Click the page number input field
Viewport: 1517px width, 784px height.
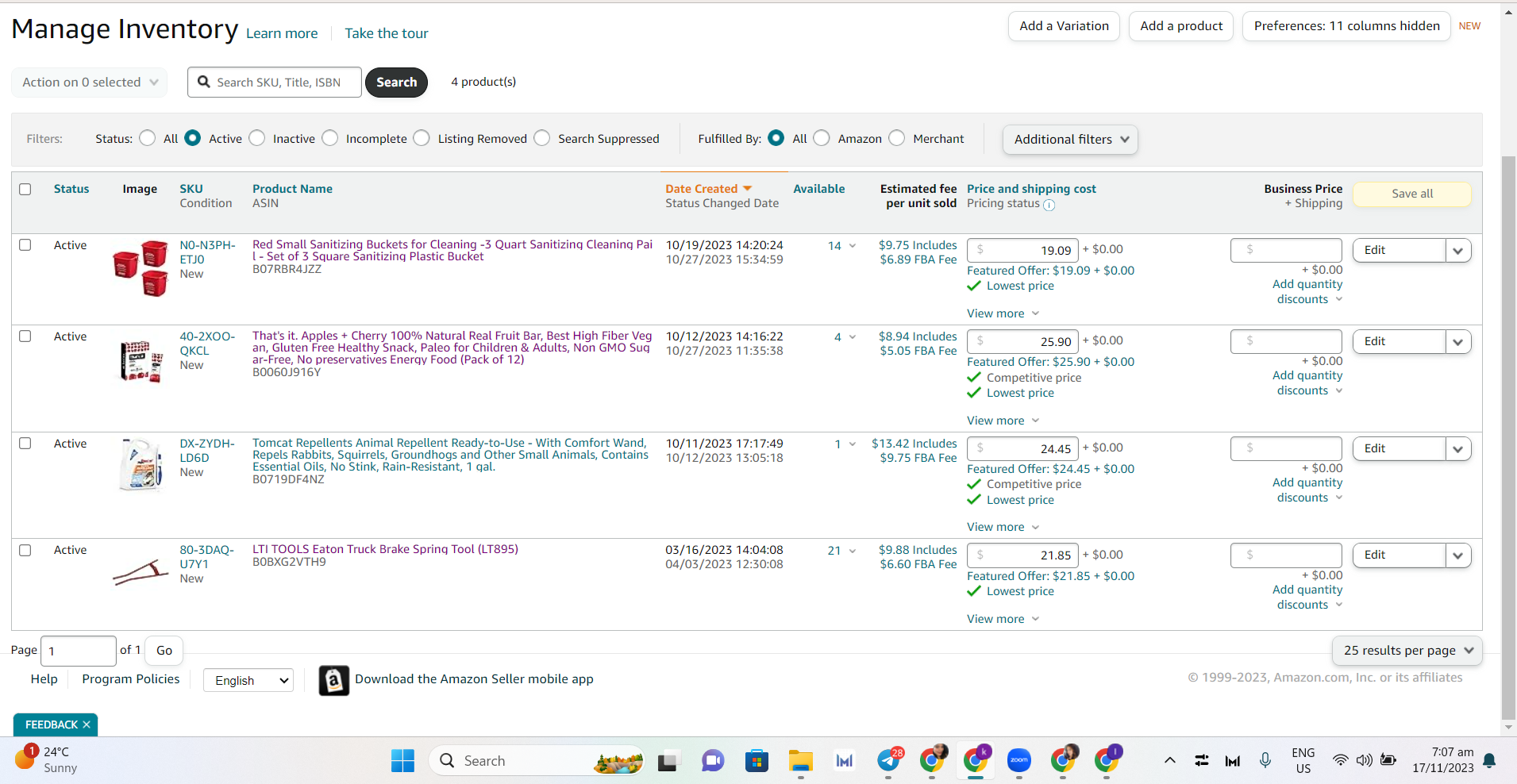point(79,651)
